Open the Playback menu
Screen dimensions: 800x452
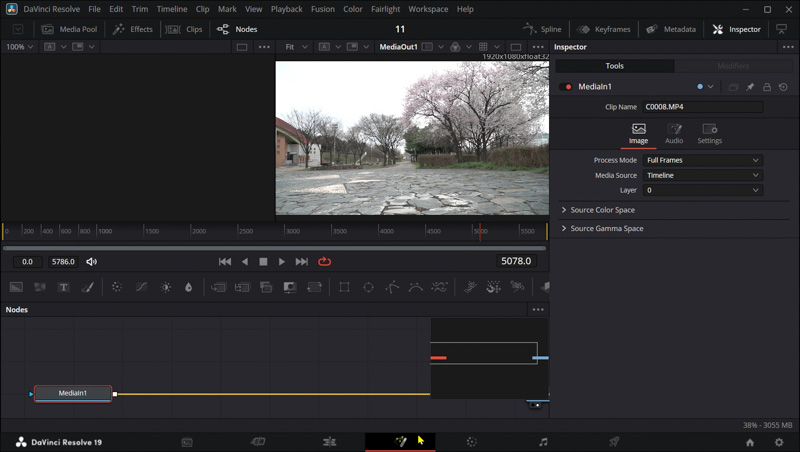(x=287, y=9)
